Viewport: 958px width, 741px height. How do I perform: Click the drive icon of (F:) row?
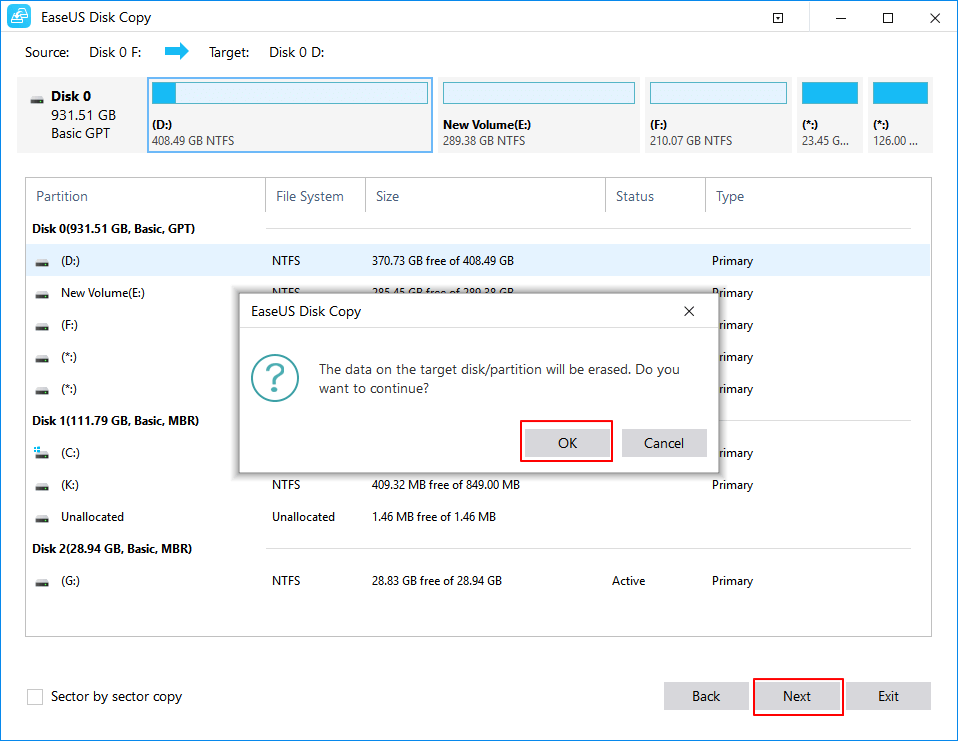click(42, 327)
